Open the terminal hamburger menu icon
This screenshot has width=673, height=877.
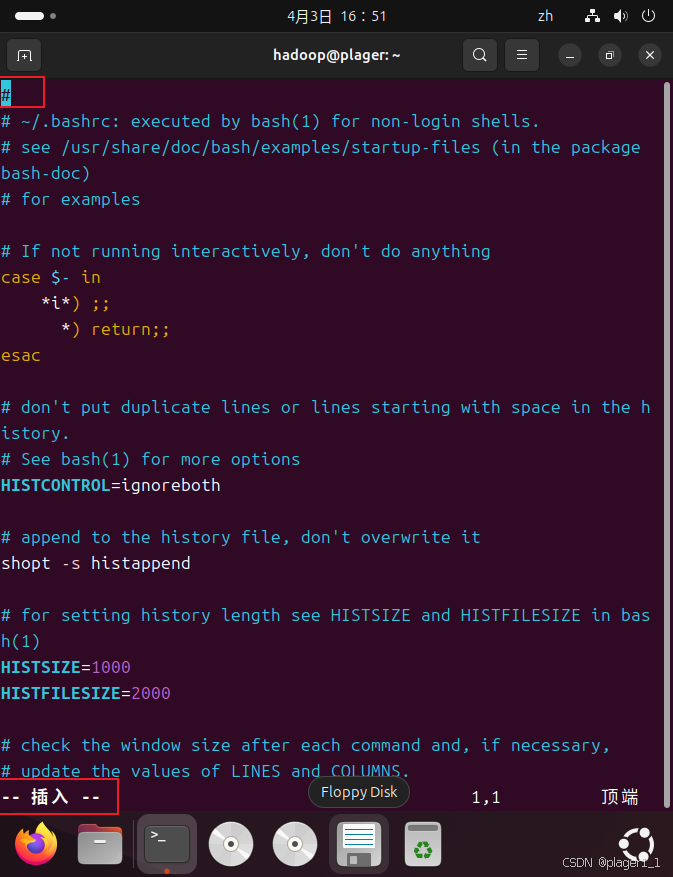[x=521, y=55]
